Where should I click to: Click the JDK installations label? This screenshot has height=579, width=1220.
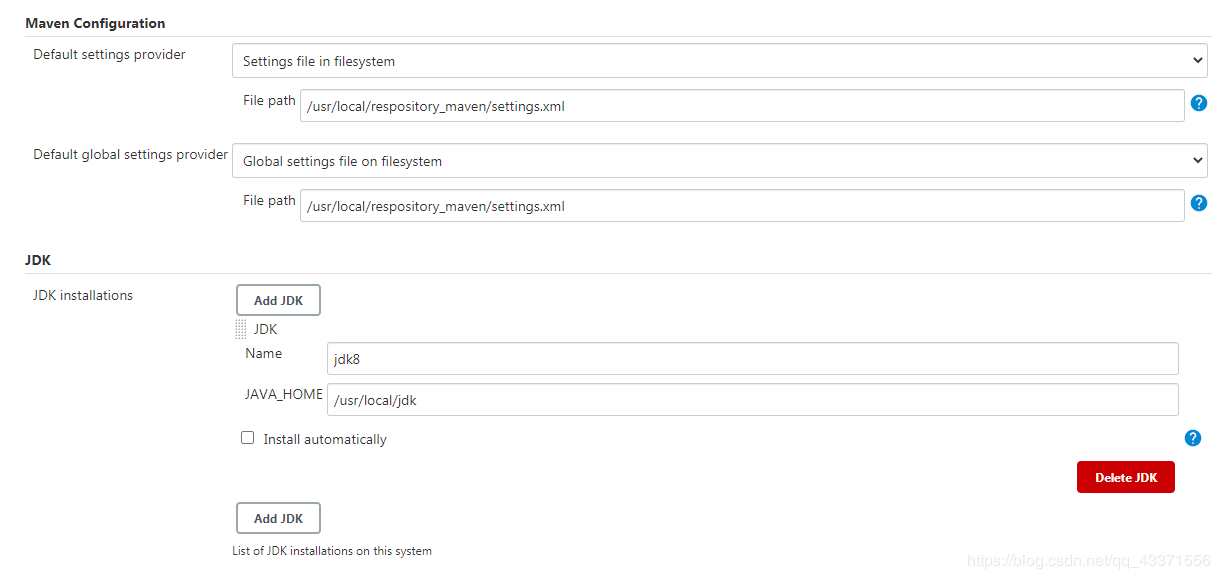tap(83, 295)
